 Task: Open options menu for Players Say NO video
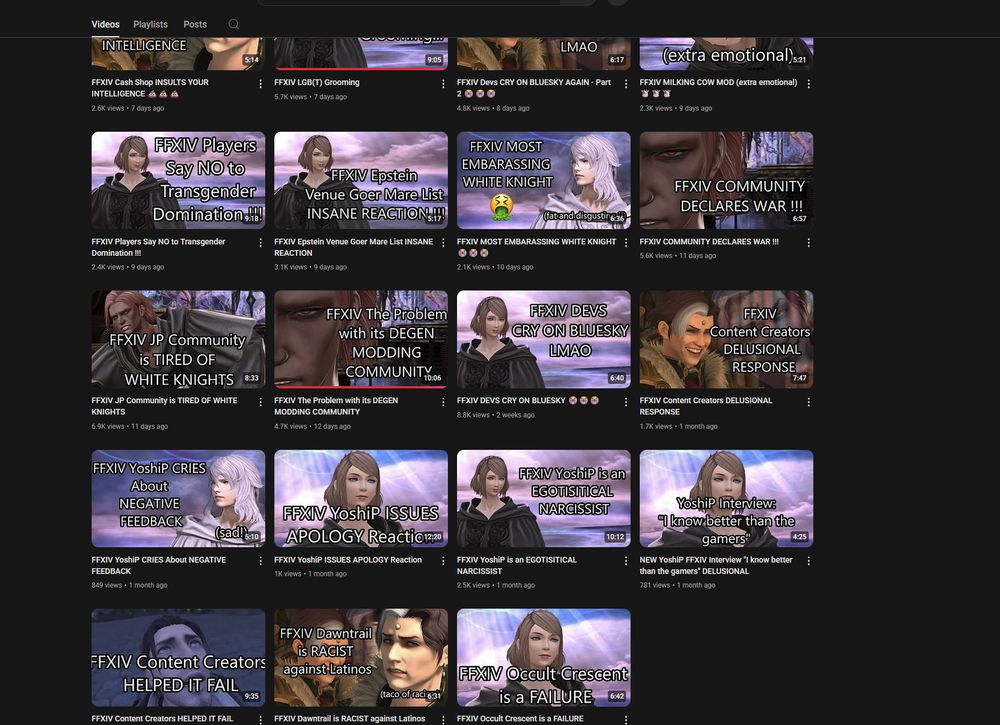tap(260, 243)
